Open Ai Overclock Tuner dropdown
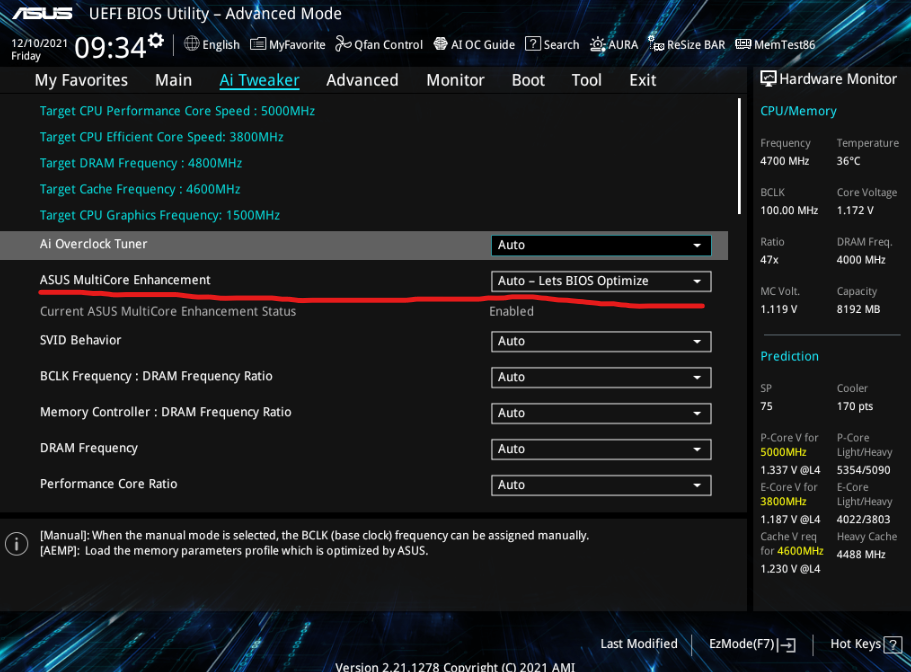911x672 pixels. pyautogui.click(x=601, y=245)
